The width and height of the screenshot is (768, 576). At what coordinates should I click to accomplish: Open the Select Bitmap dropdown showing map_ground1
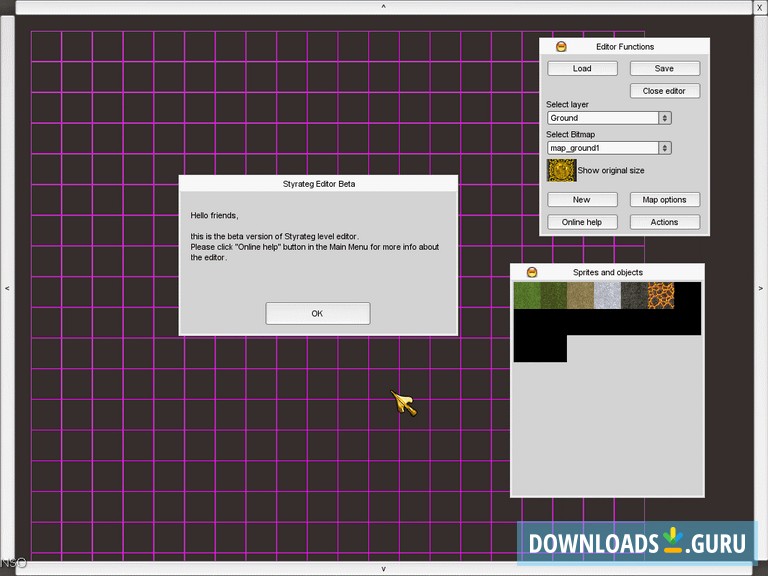point(609,148)
